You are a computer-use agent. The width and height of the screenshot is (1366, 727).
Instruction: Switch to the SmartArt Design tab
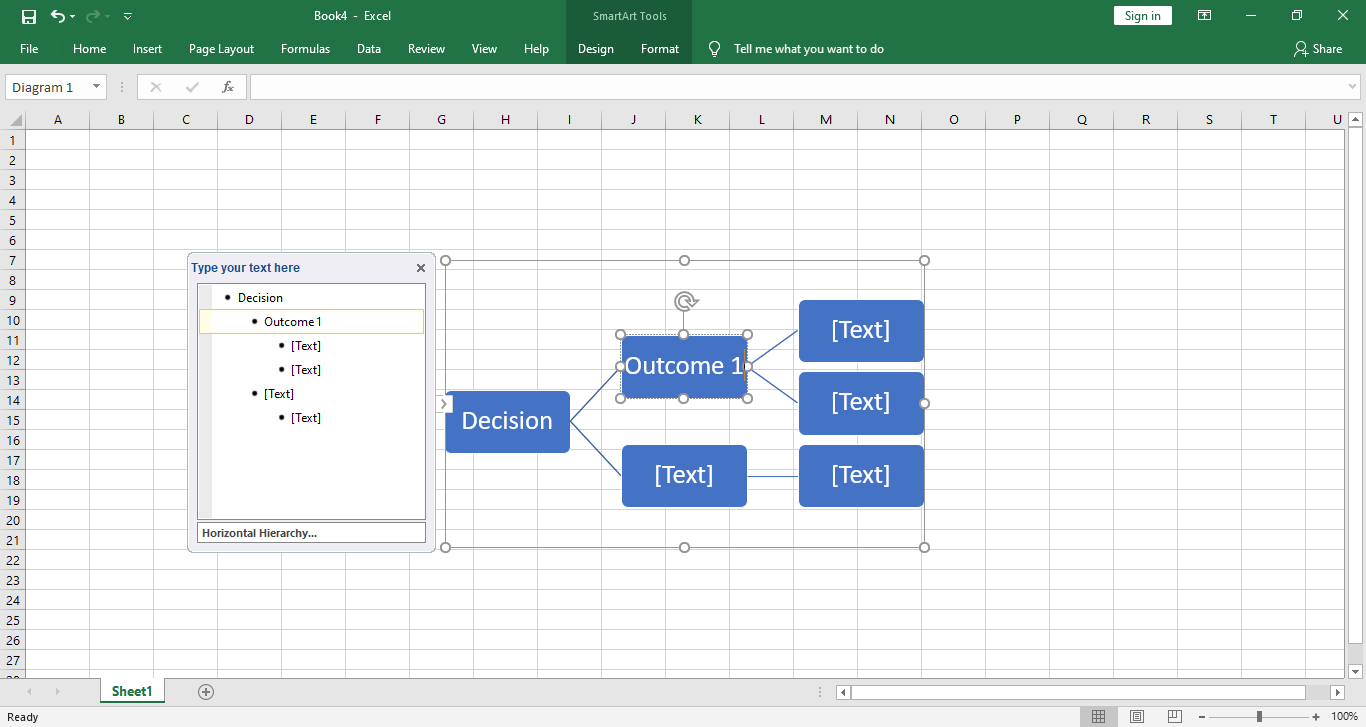595,48
